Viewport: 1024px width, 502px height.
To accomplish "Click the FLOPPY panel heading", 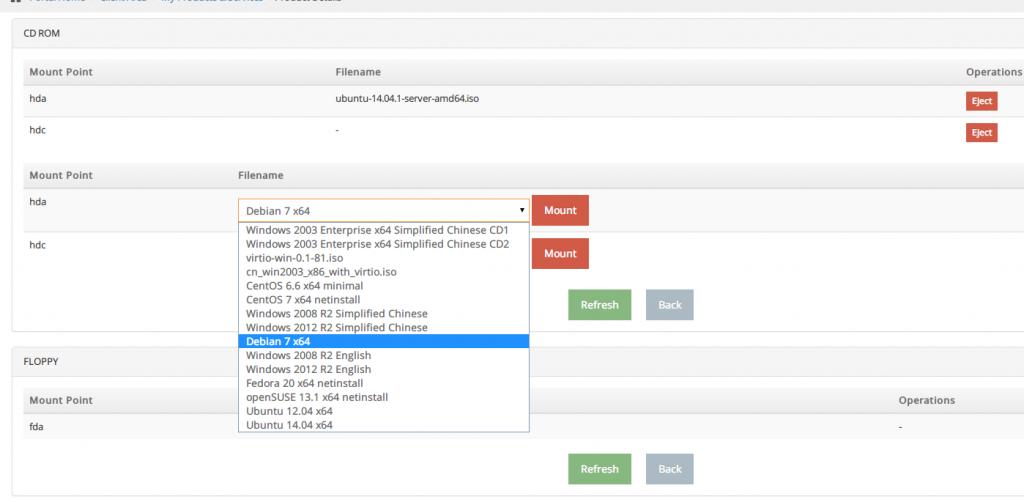I will pyautogui.click(x=40, y=361).
